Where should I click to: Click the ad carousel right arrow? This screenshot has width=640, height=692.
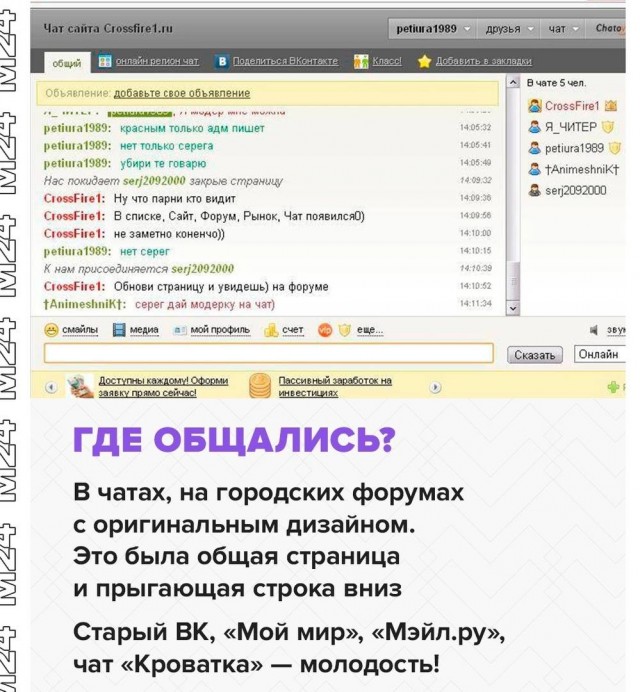[x=435, y=387]
